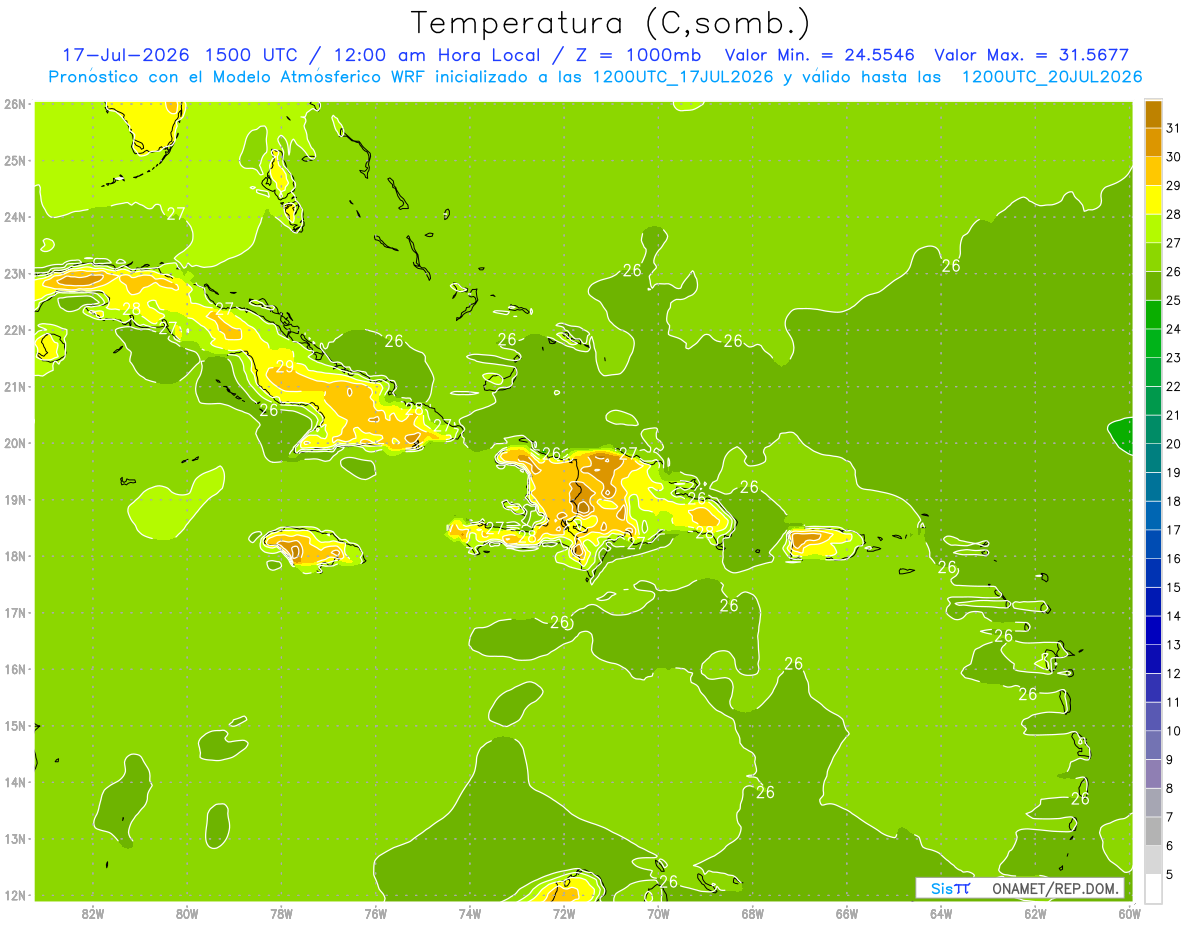The height and width of the screenshot is (927, 1200).
Task: Select the 'Valor Min. = 24.5546' value
Action: point(819,55)
